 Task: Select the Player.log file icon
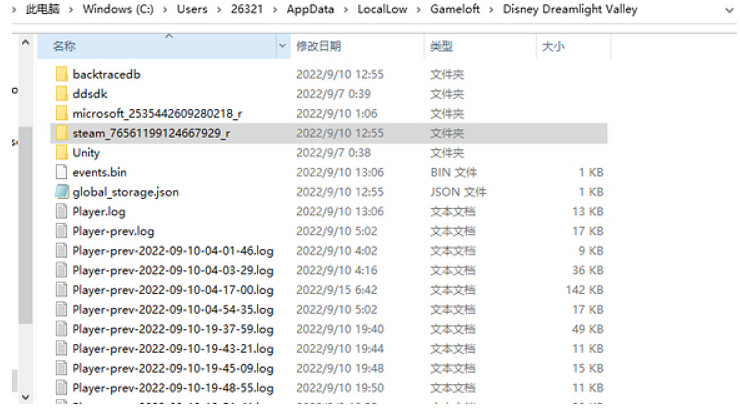pos(61,211)
